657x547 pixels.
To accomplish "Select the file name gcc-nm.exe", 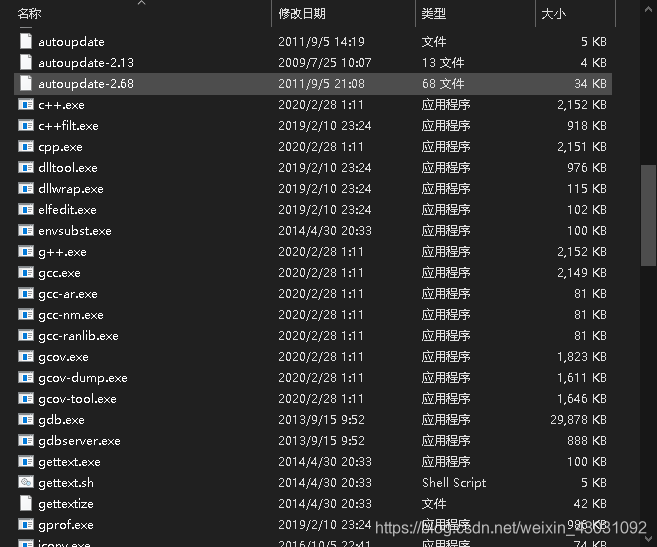I will pos(71,315).
